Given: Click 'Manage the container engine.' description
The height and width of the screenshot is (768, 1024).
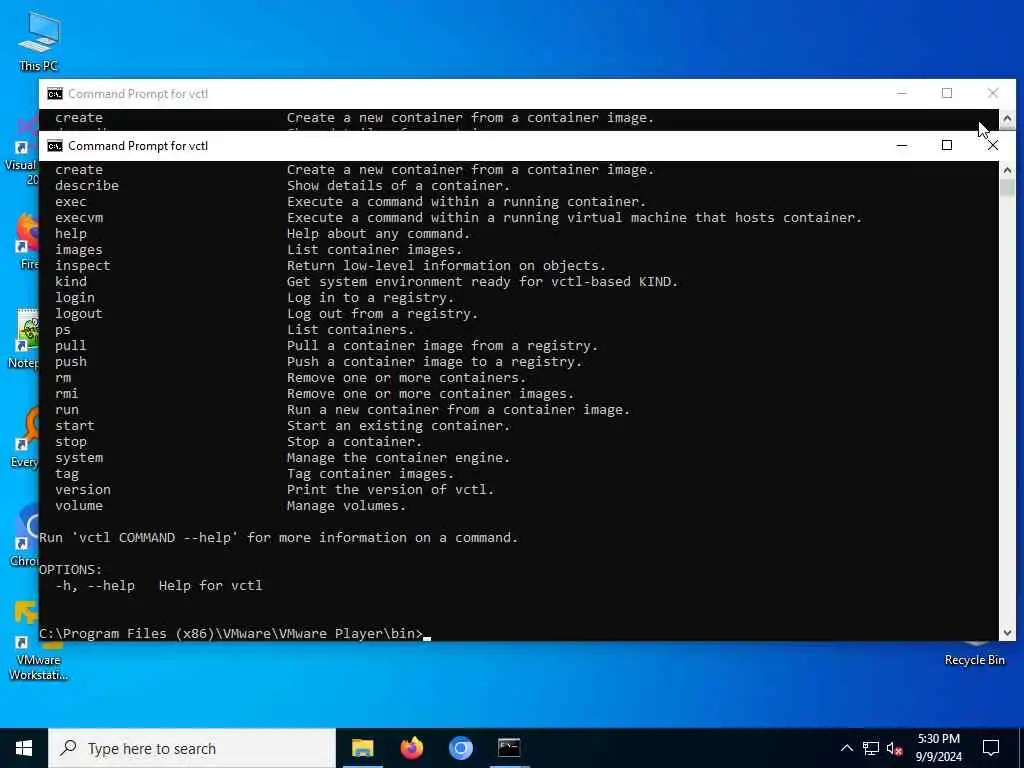Looking at the screenshot, I should pos(398,458).
